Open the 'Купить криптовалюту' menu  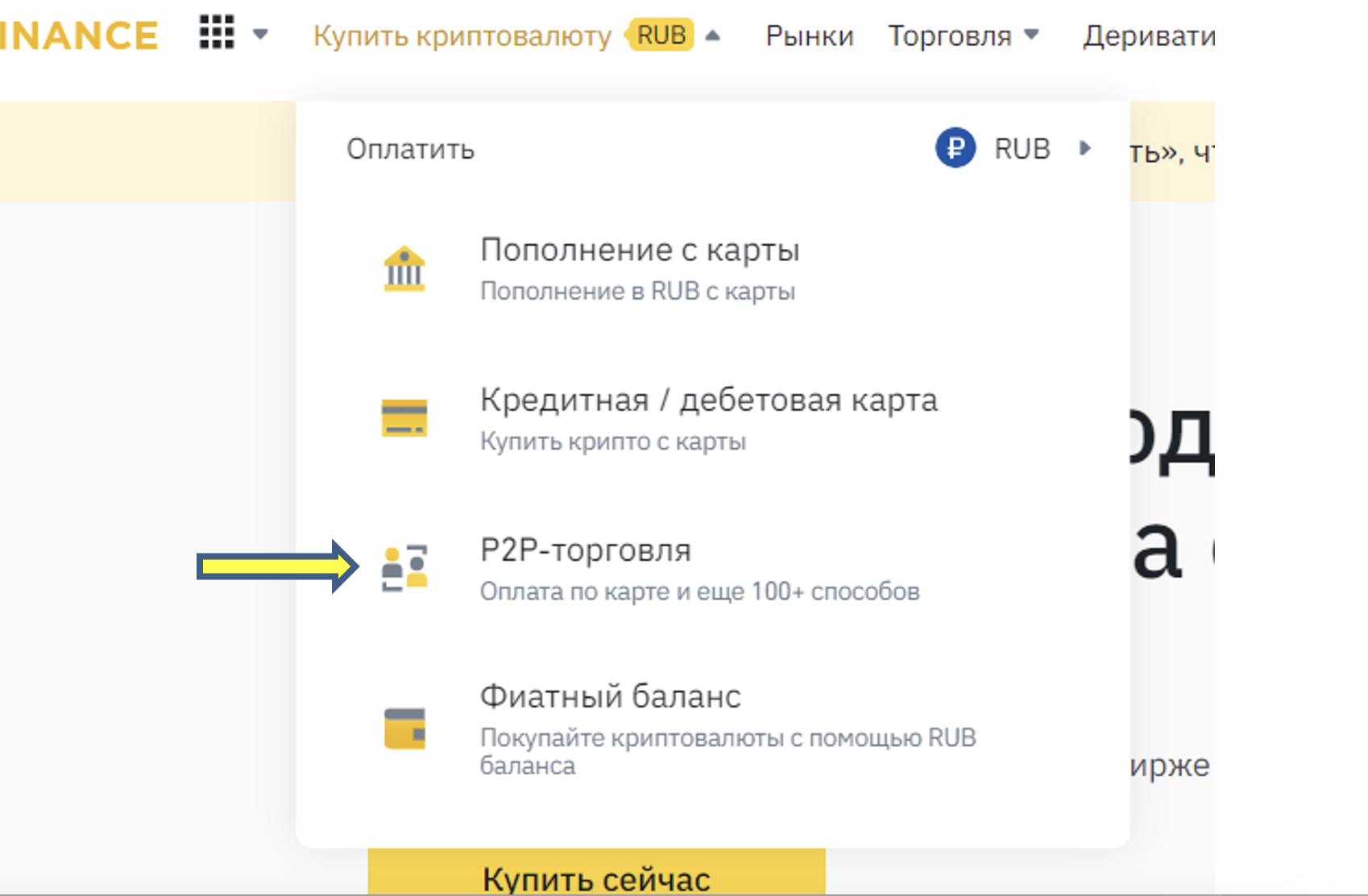tap(462, 36)
